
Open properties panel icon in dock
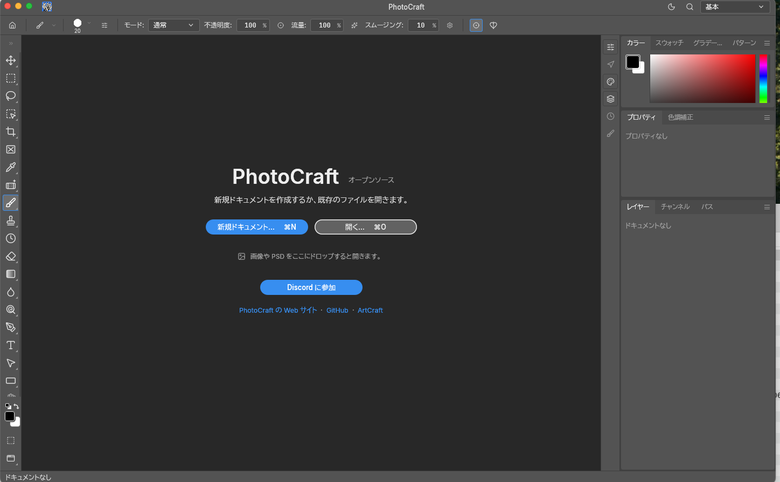[610, 47]
